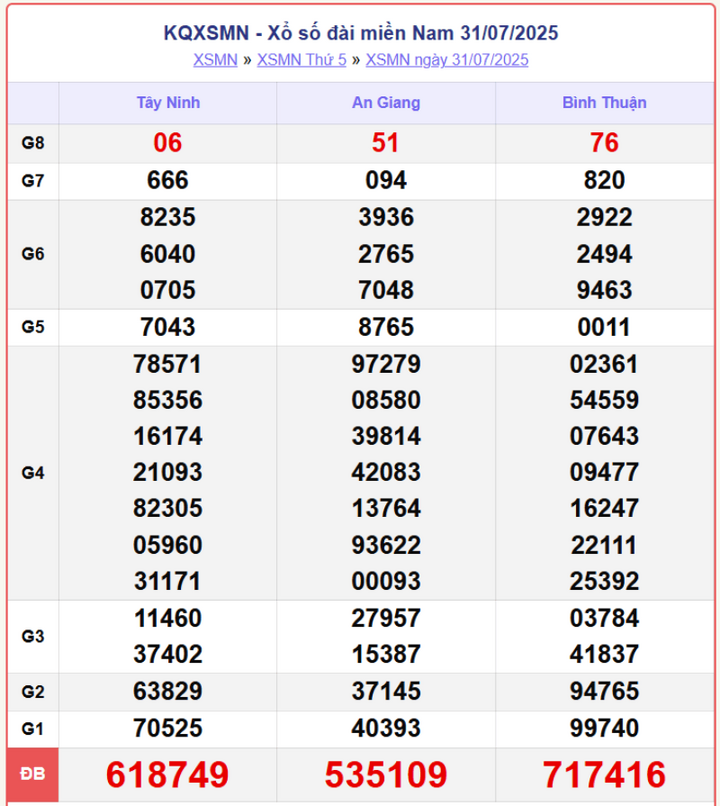
Task: Click Bình Thuận G8 number 76
Action: (604, 142)
